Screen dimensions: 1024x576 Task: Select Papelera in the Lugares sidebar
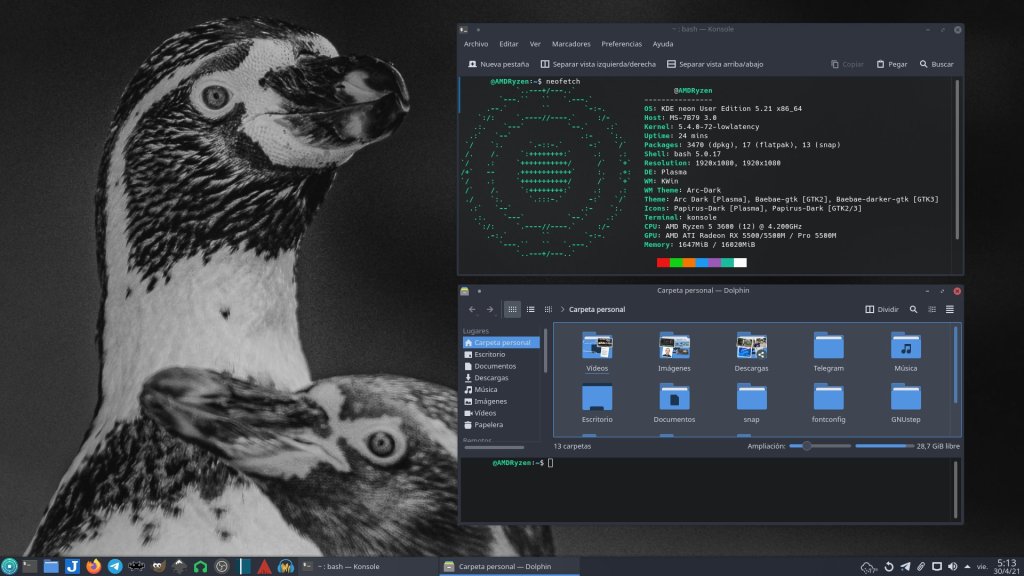tap(488, 424)
